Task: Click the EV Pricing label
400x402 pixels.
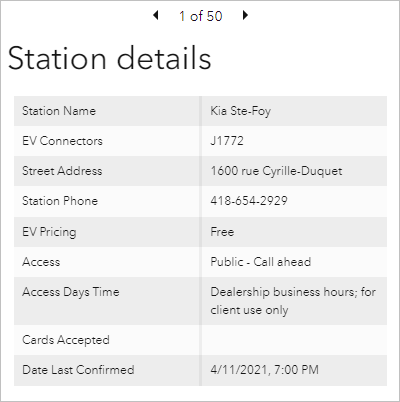Action: (x=49, y=232)
